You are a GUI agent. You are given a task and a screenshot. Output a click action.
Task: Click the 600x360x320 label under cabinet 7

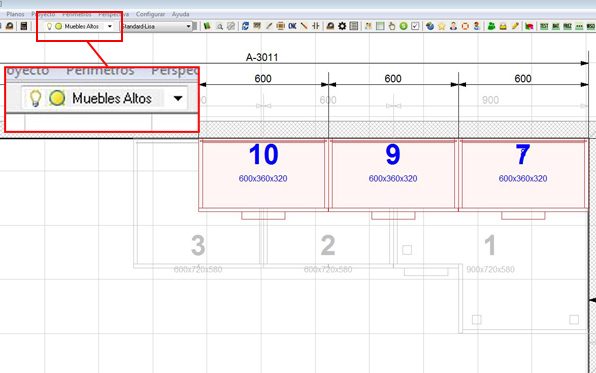(x=523, y=179)
